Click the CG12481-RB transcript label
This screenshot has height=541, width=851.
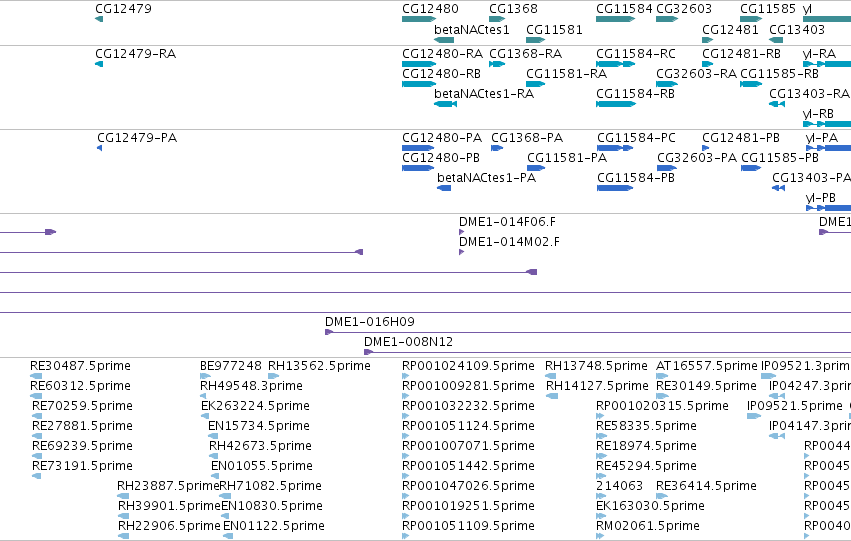[741, 54]
